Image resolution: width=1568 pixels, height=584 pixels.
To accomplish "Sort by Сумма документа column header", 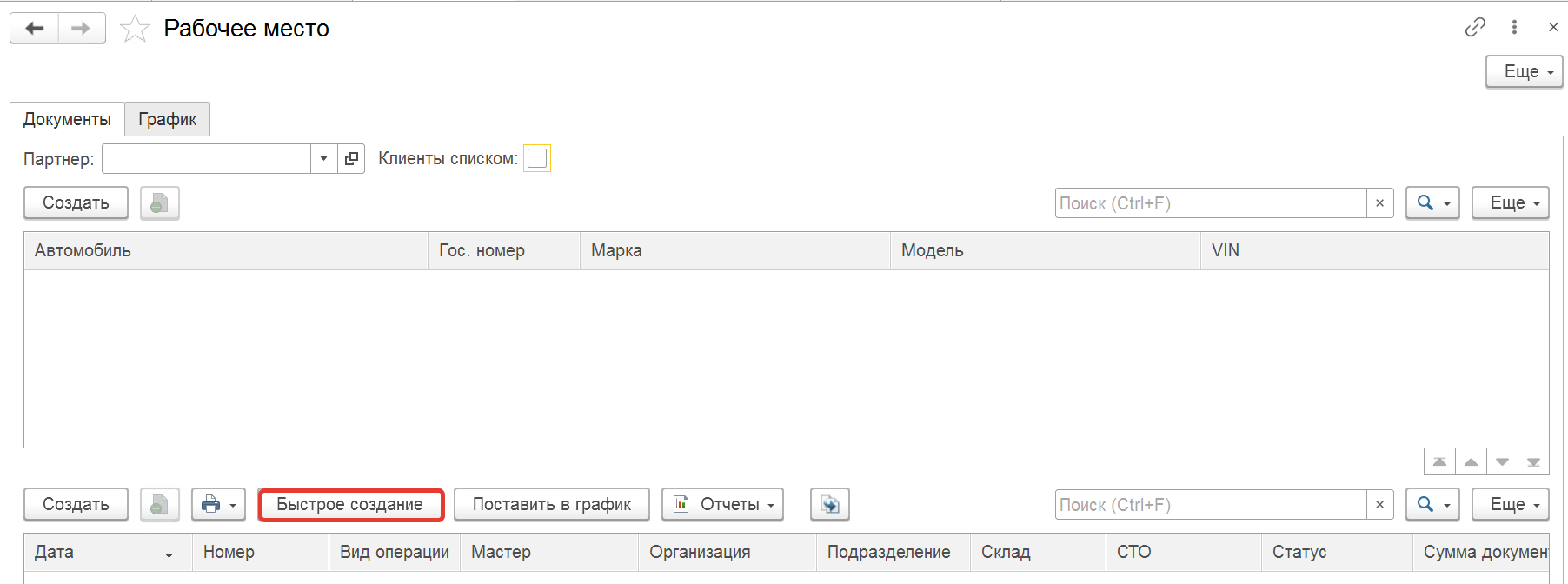I will click(x=1481, y=552).
